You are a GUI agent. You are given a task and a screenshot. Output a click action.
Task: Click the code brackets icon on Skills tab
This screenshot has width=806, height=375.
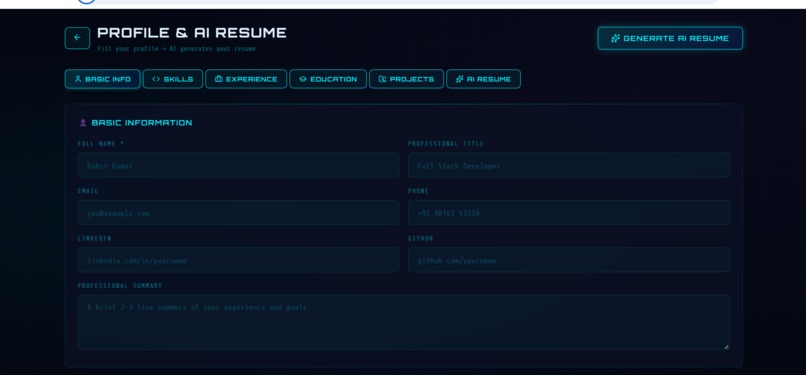tap(156, 79)
